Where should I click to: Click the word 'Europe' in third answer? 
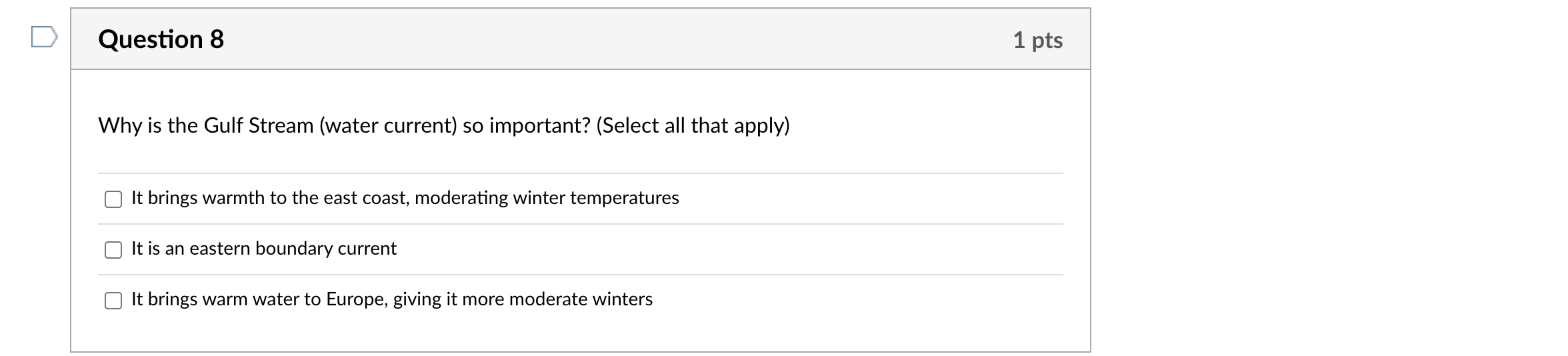(357, 299)
